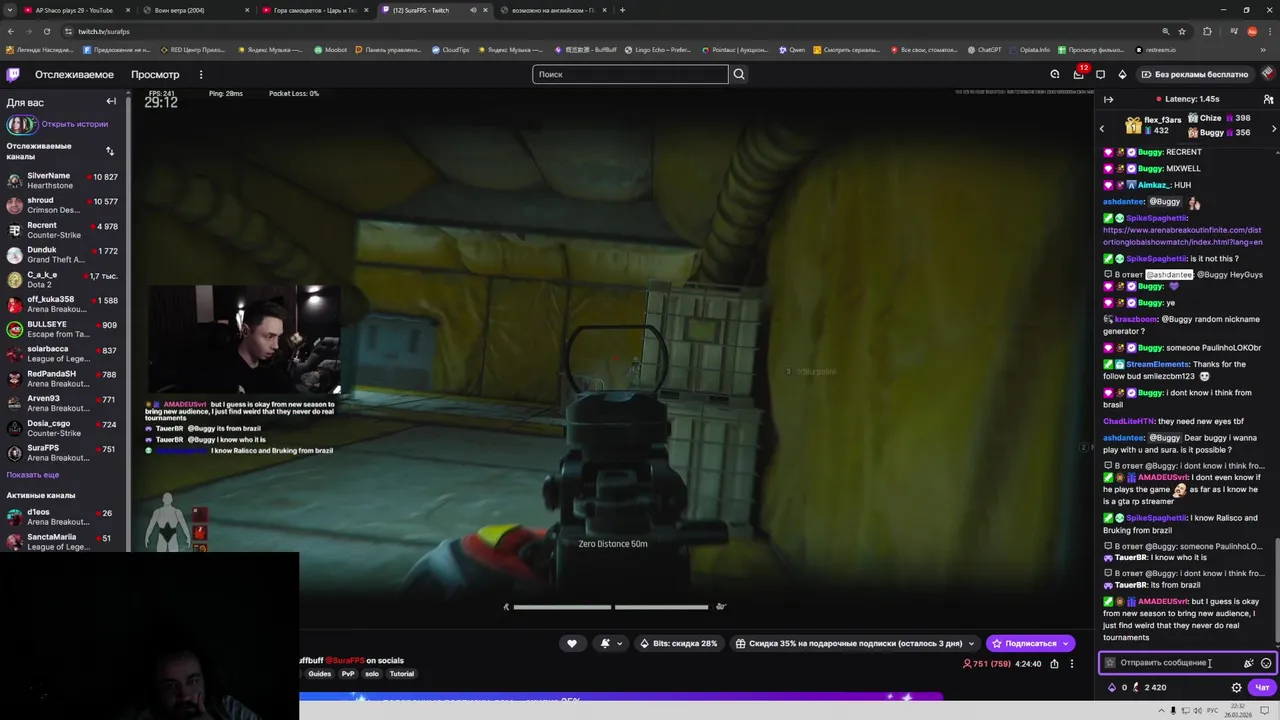Click the search magnifier button
This screenshot has height=720, width=1280.
click(x=739, y=74)
